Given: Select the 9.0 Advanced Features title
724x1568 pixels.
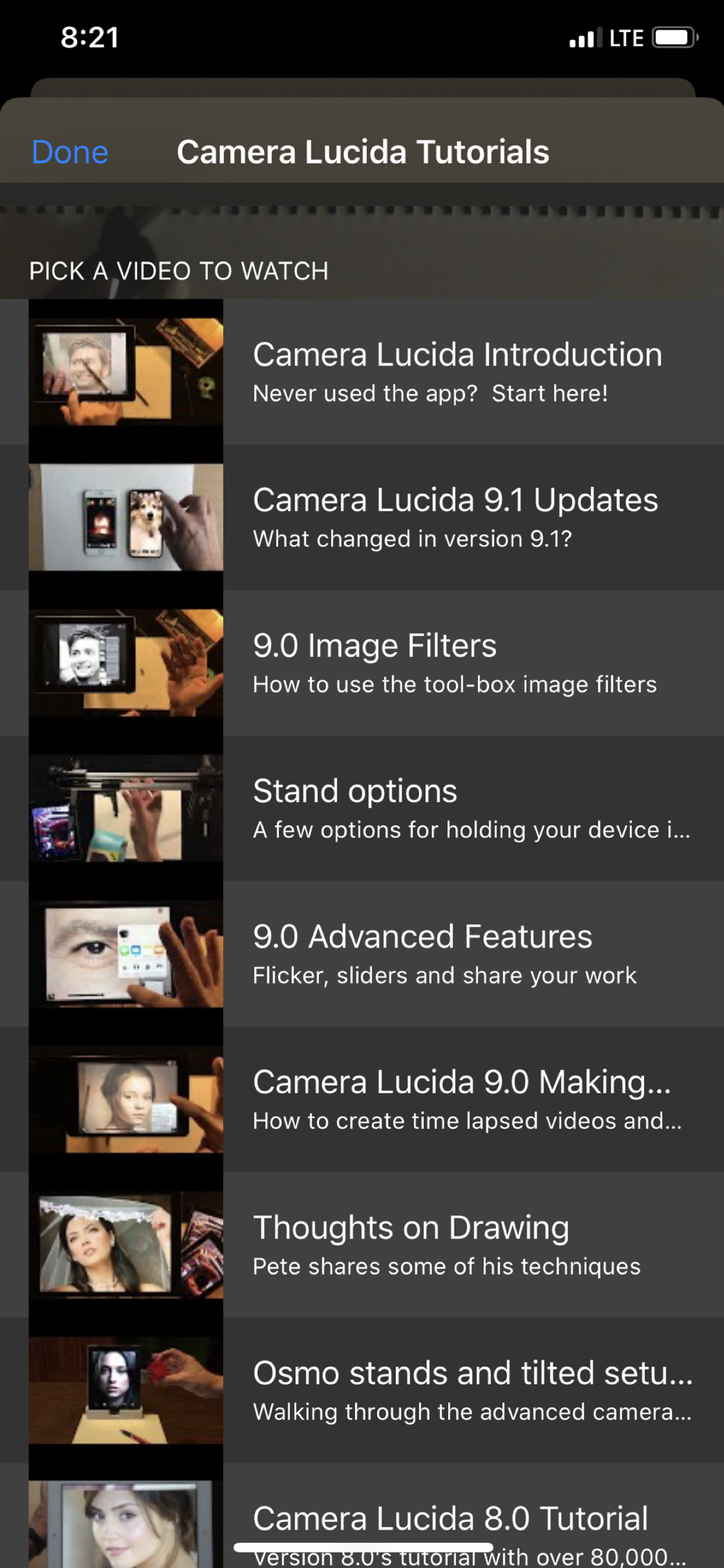Looking at the screenshot, I should click(x=422, y=937).
